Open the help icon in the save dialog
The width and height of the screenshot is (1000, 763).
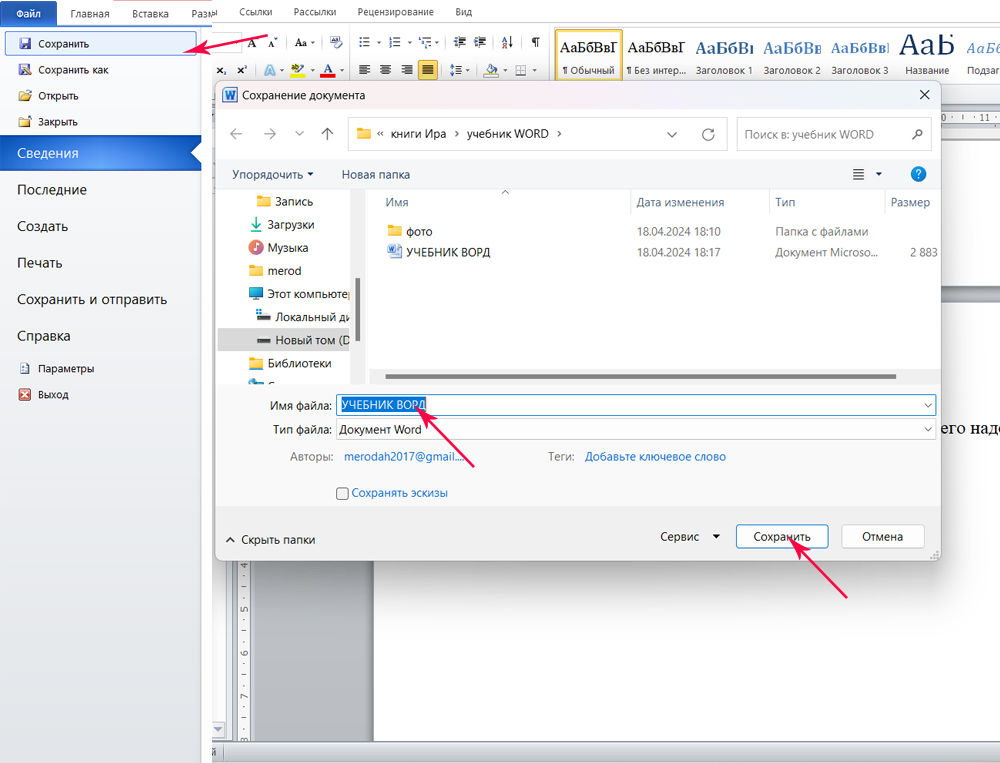[x=918, y=174]
